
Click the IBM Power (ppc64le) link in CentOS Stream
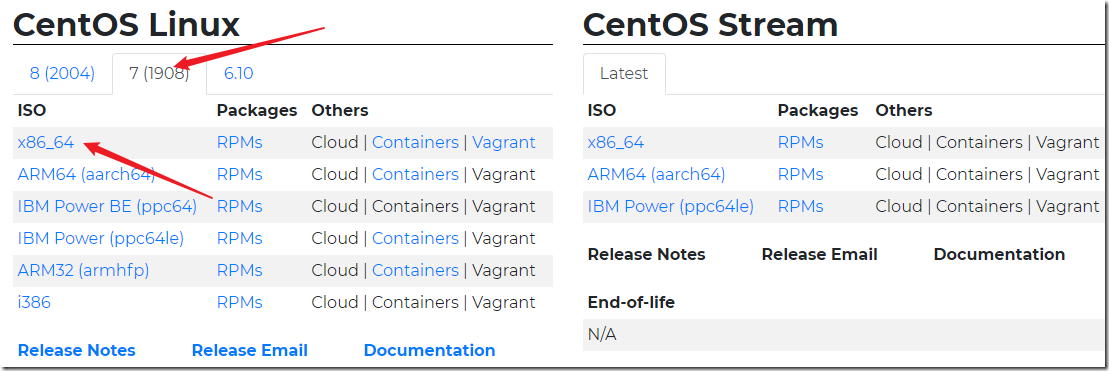[x=670, y=206]
